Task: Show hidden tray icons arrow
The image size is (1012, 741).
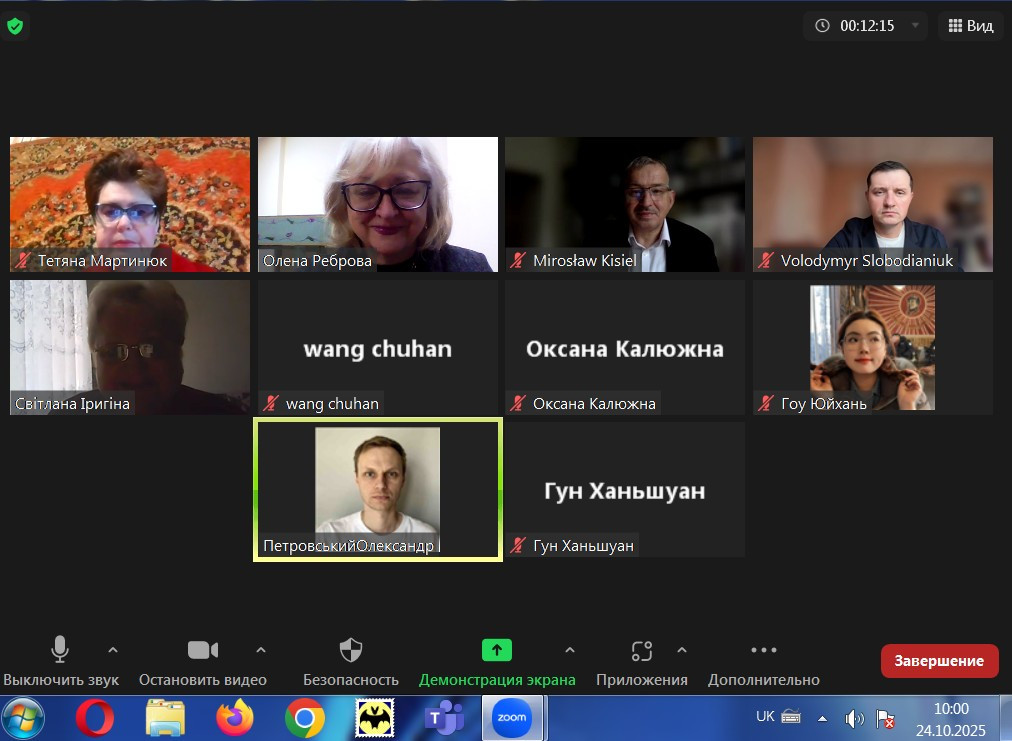Action: coord(822,718)
